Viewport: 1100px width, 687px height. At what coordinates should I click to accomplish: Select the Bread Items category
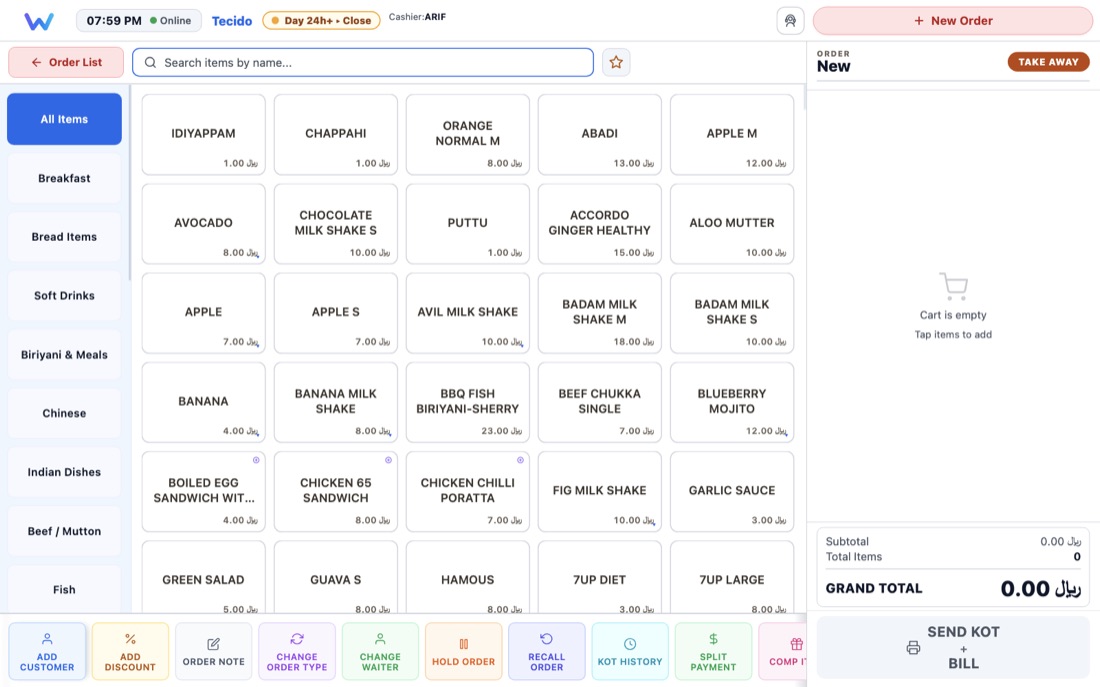[65, 237]
